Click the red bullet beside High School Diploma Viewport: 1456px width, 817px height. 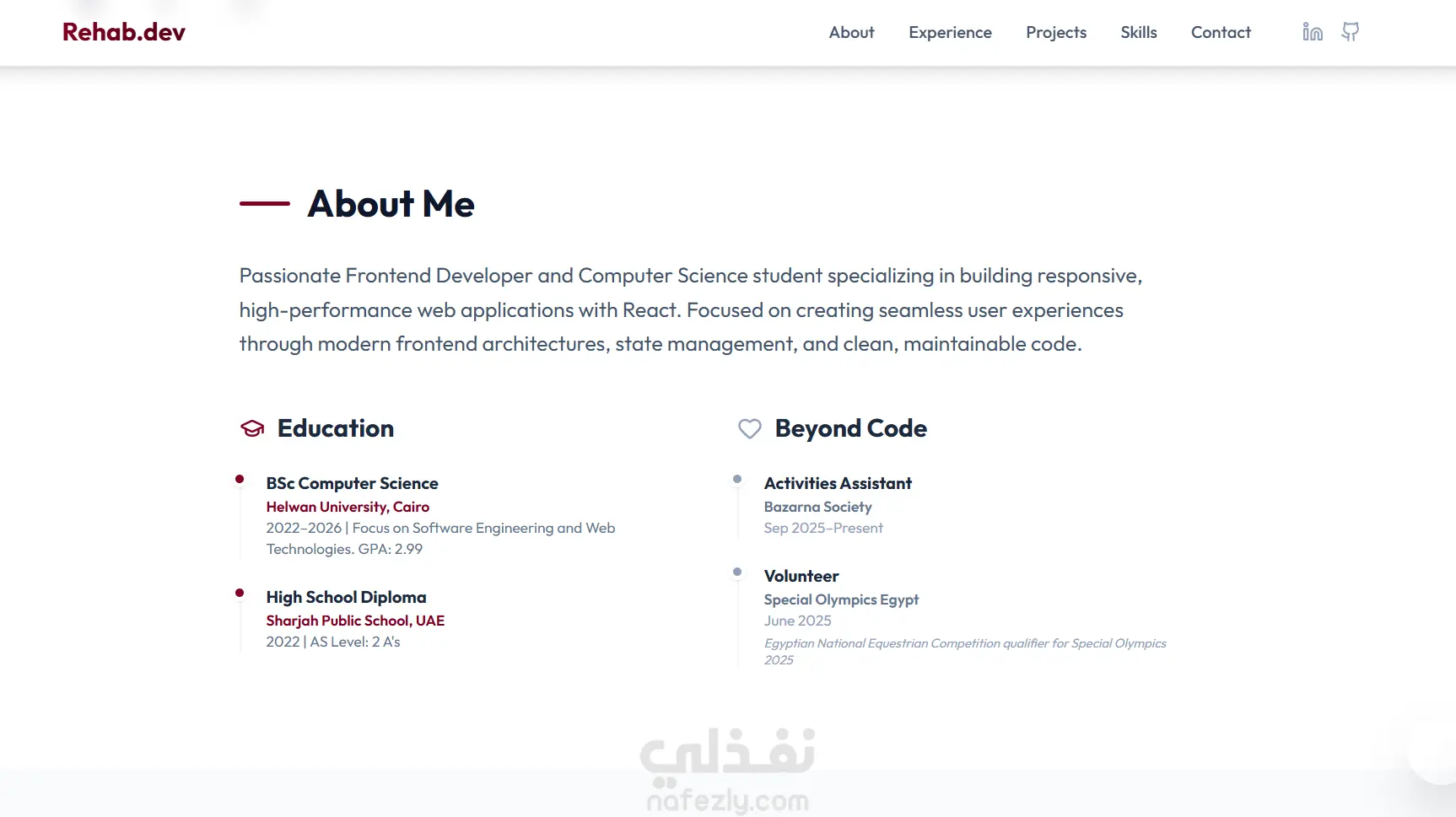(x=240, y=593)
